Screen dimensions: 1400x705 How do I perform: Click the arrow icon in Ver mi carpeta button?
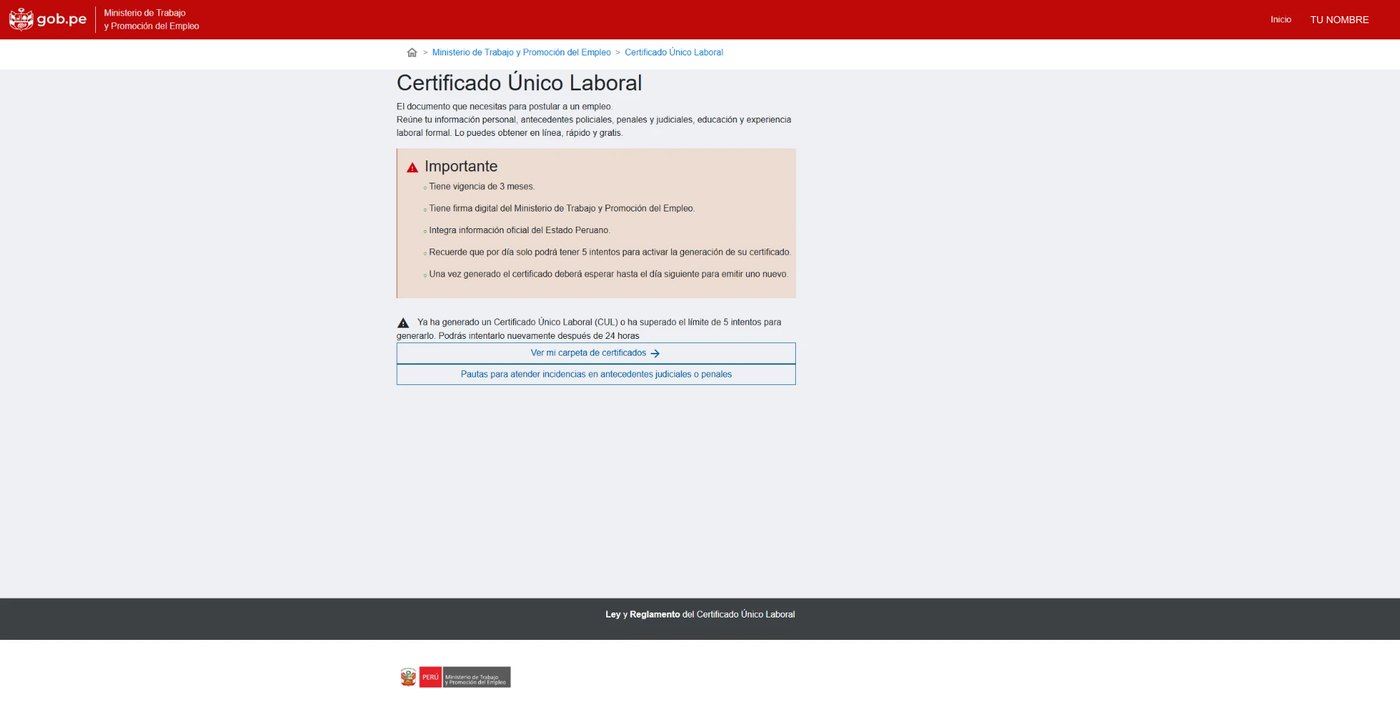(655, 354)
